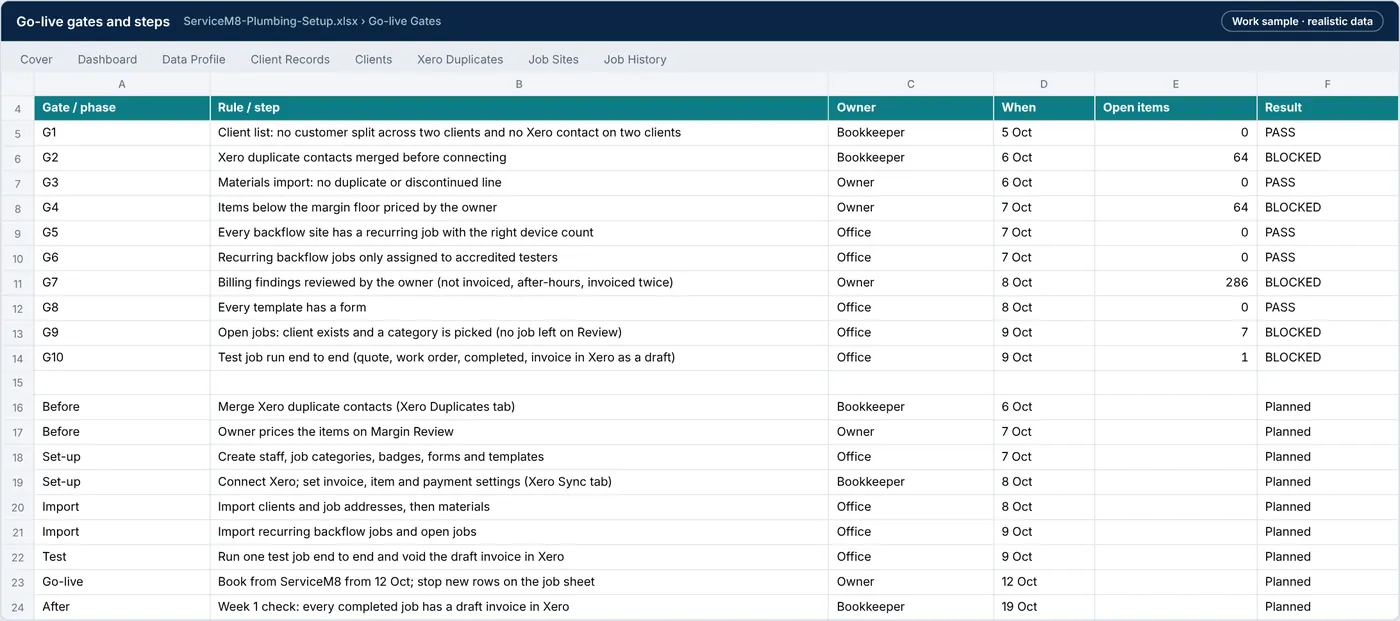Viewport: 1400px width, 621px height.
Task: Go to the Client Records tab
Action: click(290, 59)
